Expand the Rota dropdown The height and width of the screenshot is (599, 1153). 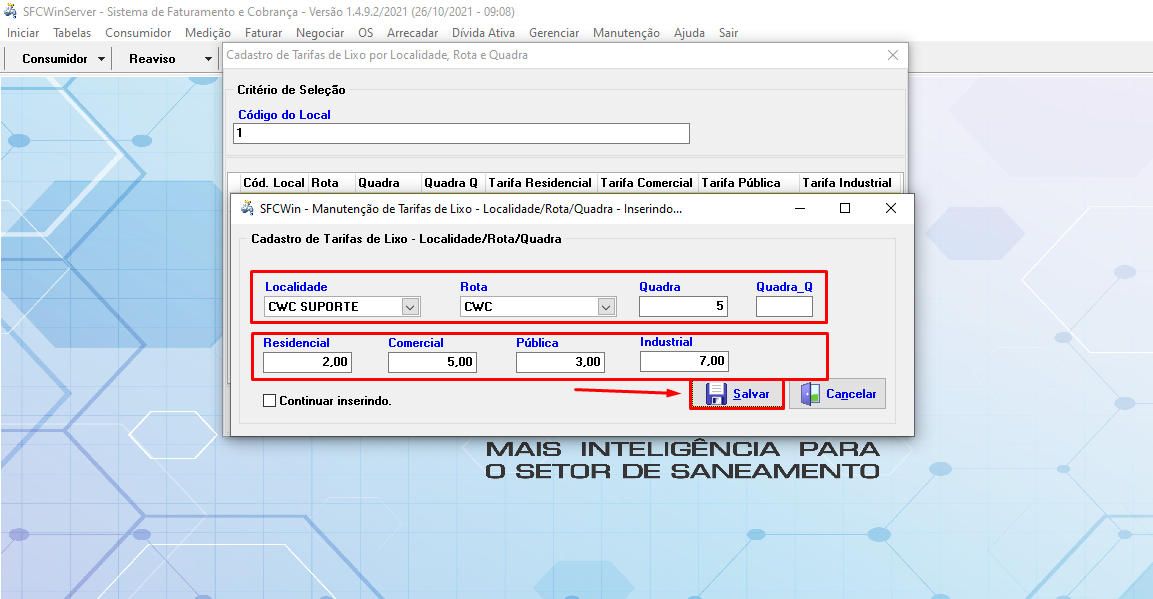click(x=606, y=307)
